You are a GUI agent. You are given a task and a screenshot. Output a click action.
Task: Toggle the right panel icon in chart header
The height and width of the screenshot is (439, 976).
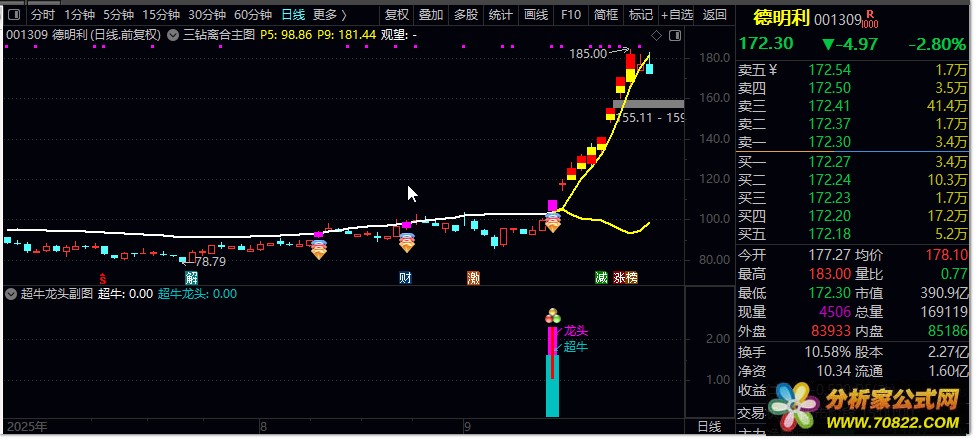[675, 36]
